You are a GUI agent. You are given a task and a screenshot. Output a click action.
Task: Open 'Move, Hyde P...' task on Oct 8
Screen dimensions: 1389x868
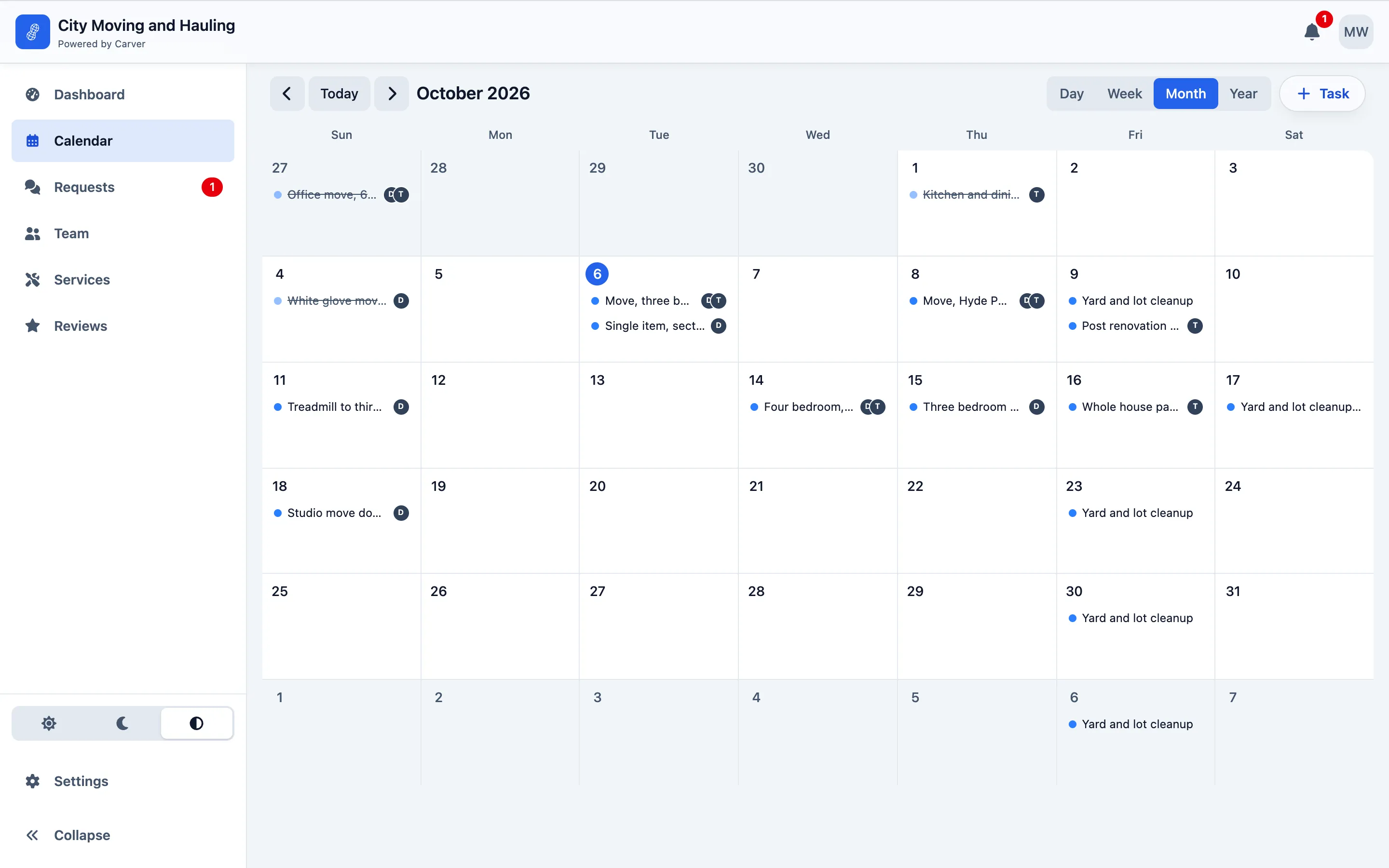tap(977, 301)
